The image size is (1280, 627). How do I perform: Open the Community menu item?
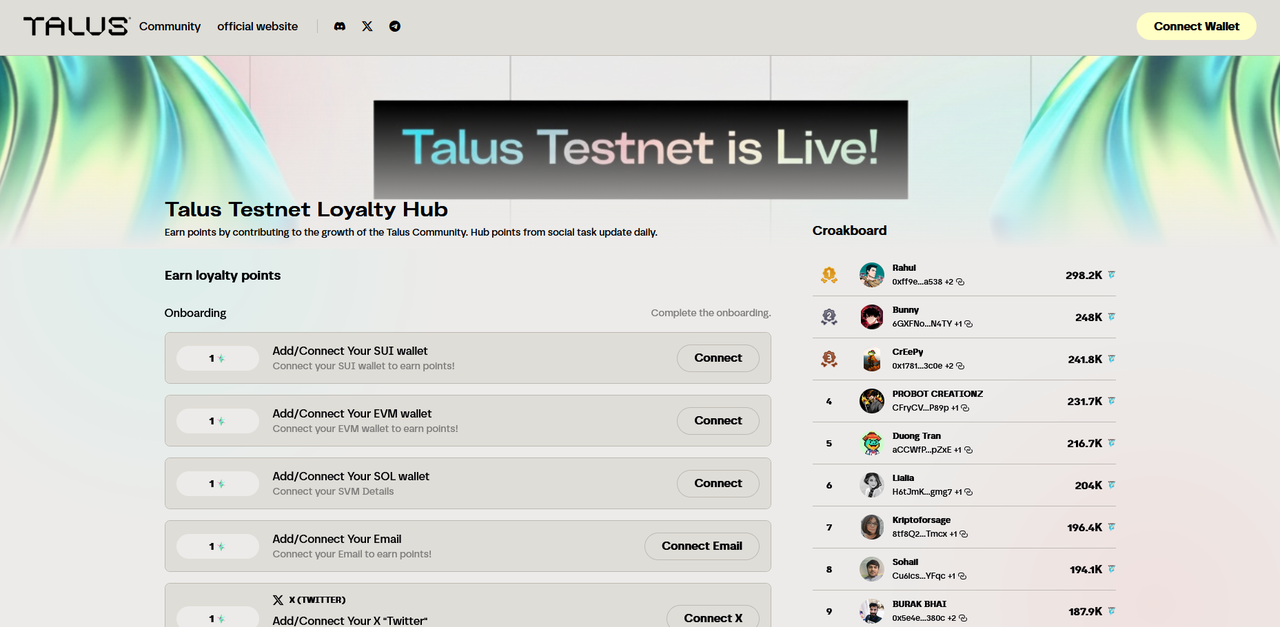pyautogui.click(x=170, y=27)
